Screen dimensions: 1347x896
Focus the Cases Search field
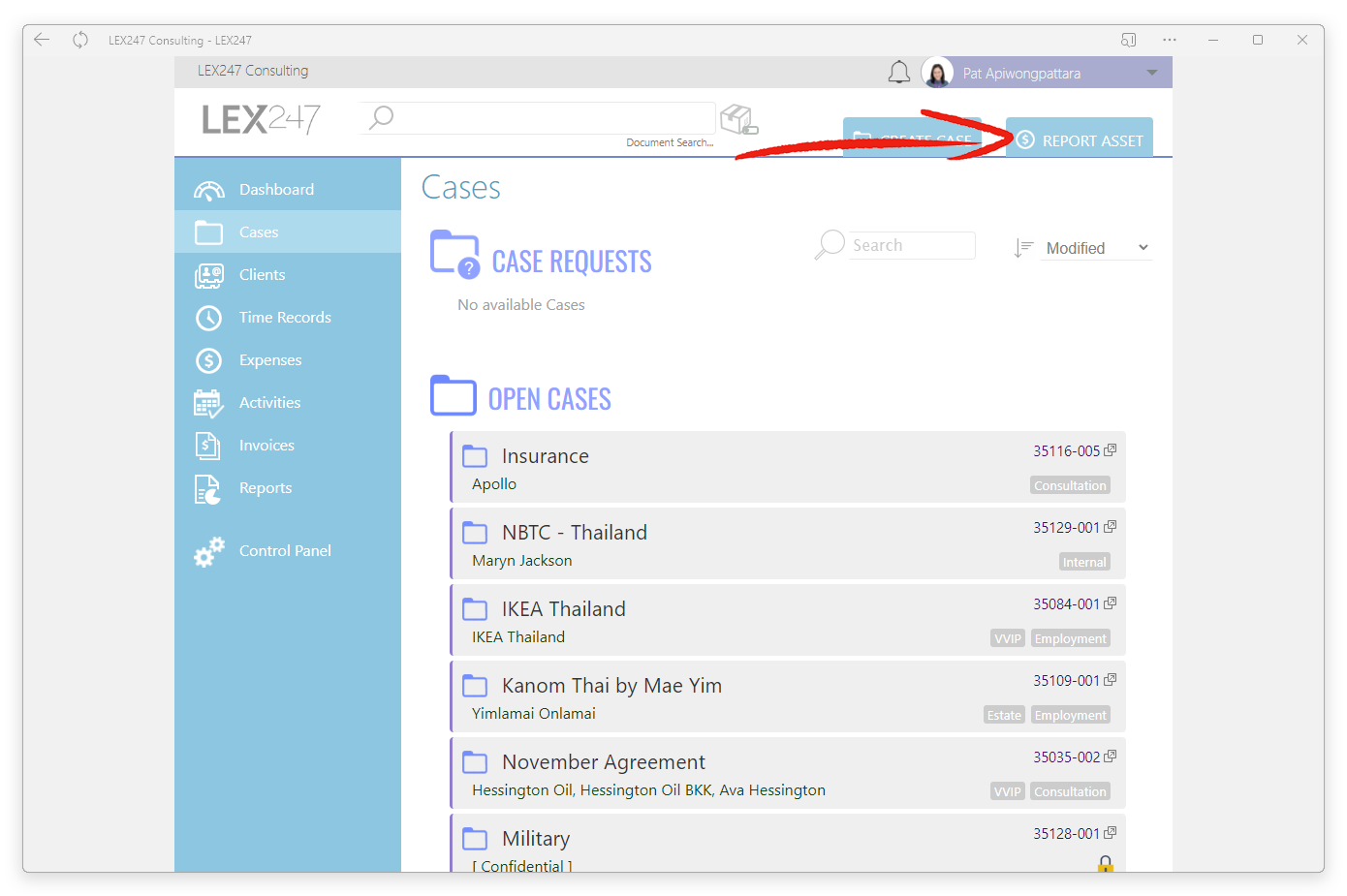tap(912, 245)
